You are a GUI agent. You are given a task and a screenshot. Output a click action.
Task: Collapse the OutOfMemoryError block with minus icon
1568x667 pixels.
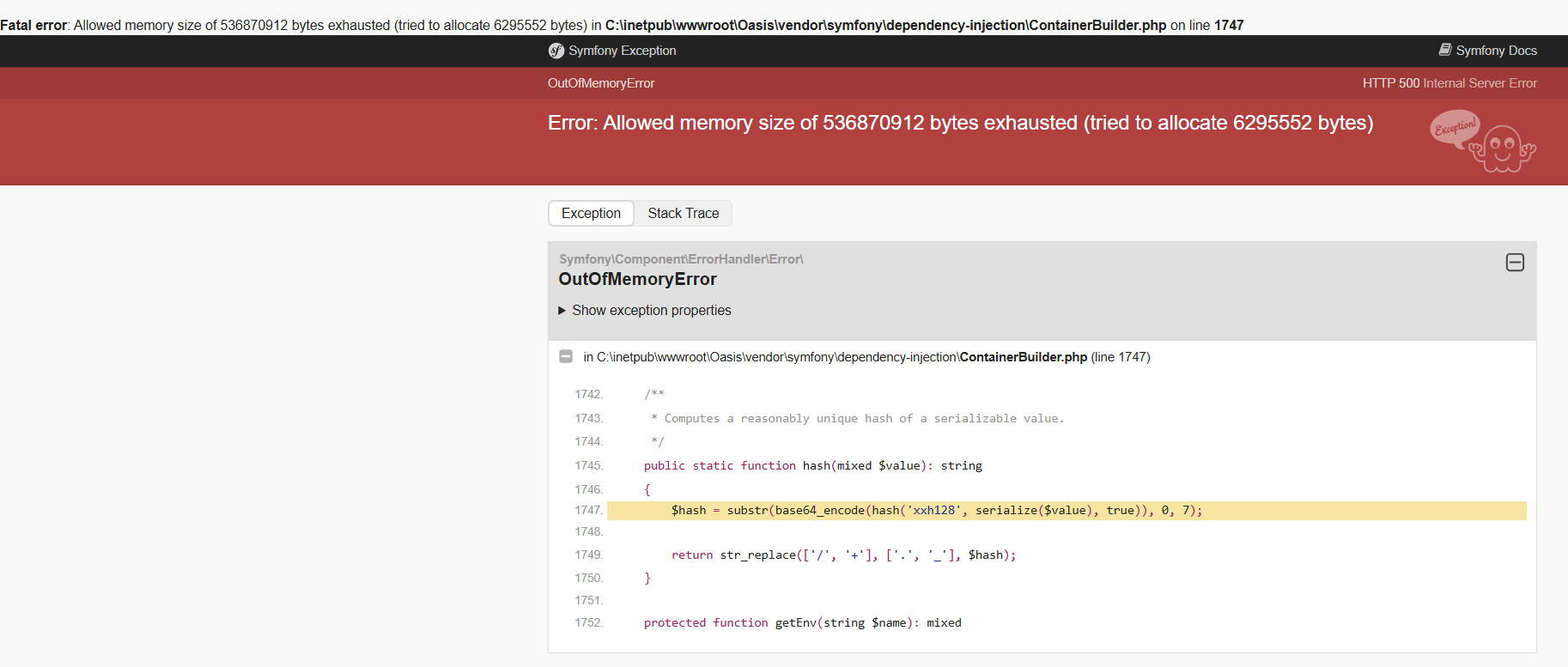[x=1515, y=263]
